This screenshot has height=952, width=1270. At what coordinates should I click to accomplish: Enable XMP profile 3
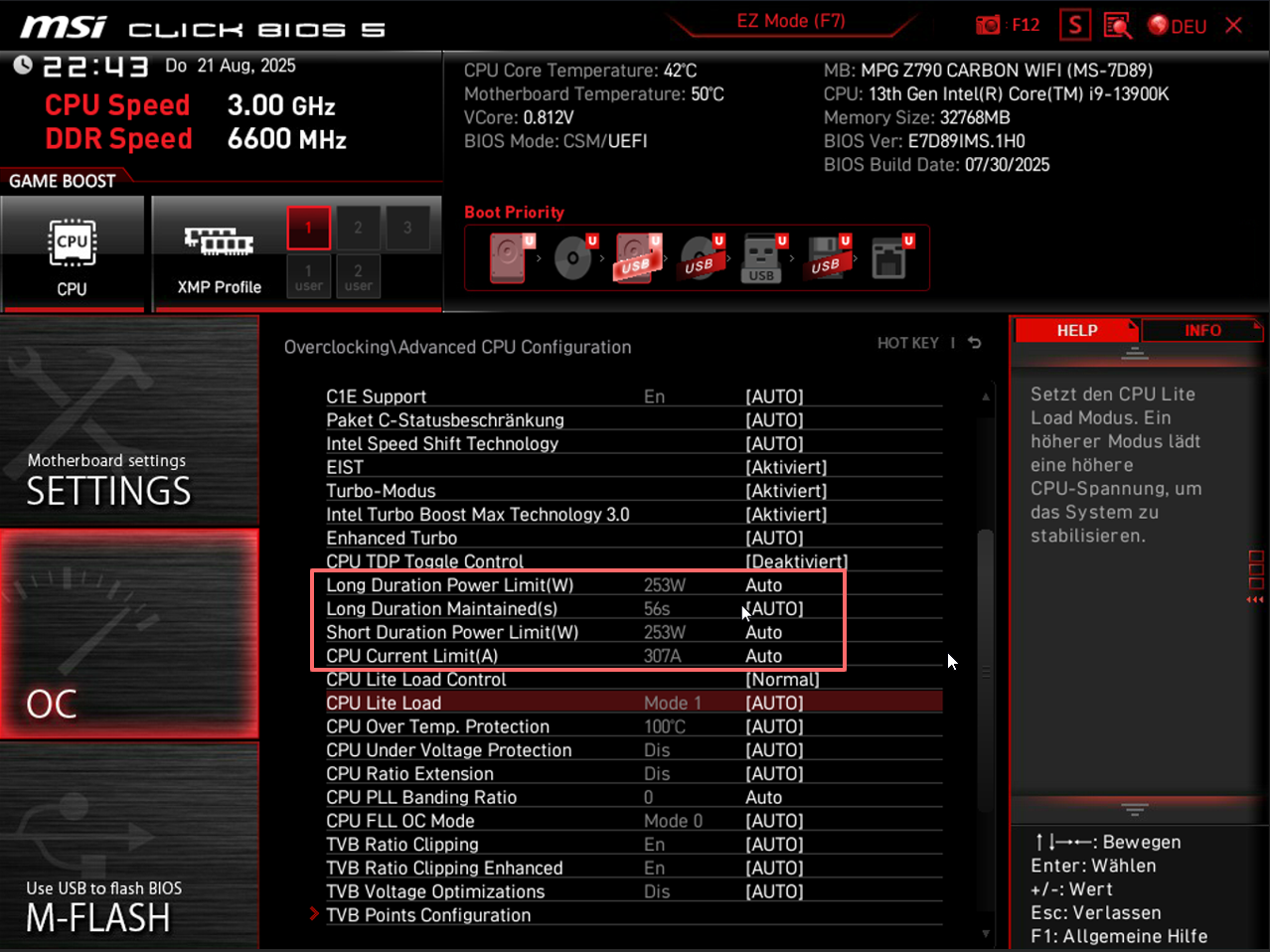tap(407, 228)
